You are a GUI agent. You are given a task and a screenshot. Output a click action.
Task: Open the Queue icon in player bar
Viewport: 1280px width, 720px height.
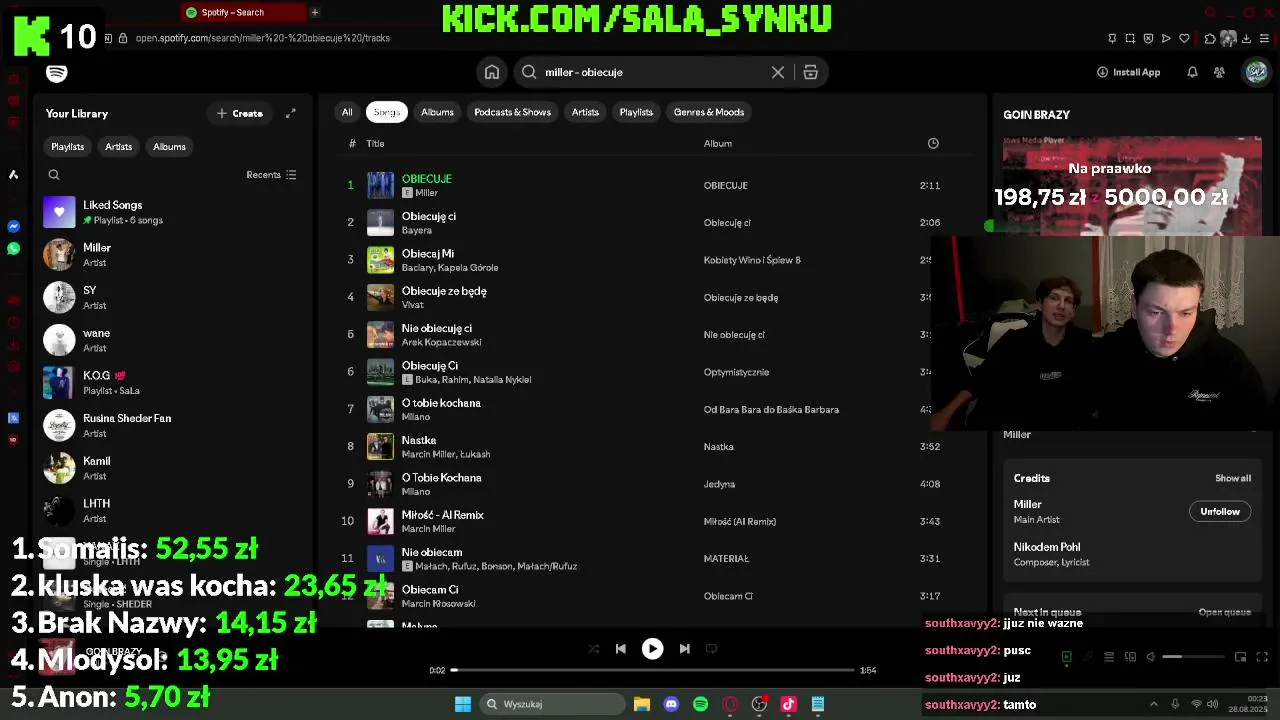pos(1109,657)
